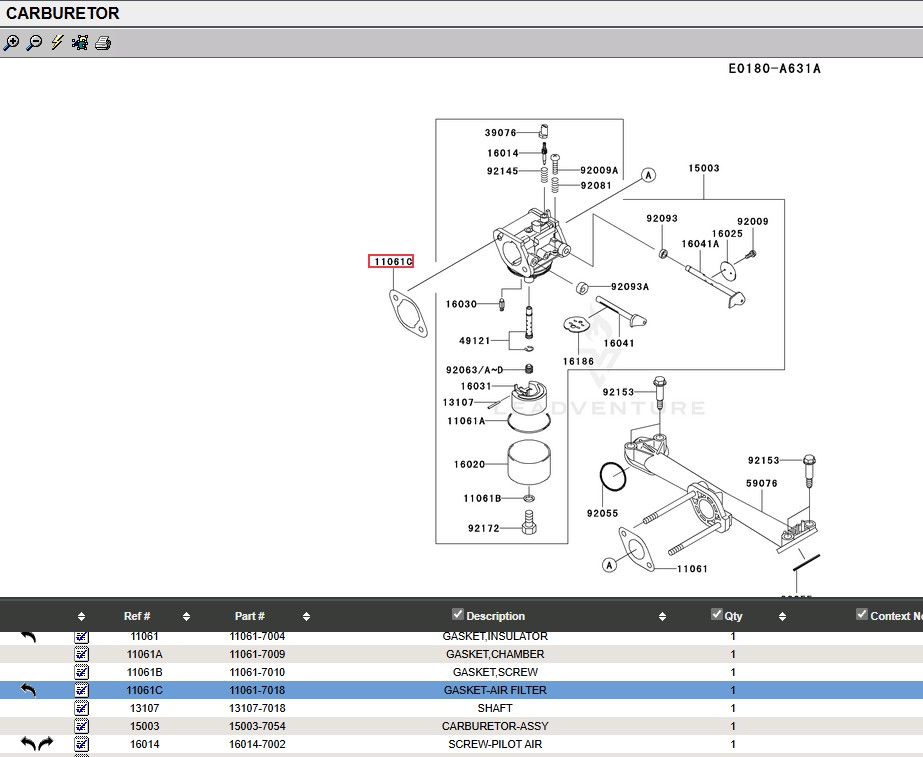The width and height of the screenshot is (923, 757).
Task: Click the select-region icon beside the printer
Action: (x=80, y=43)
